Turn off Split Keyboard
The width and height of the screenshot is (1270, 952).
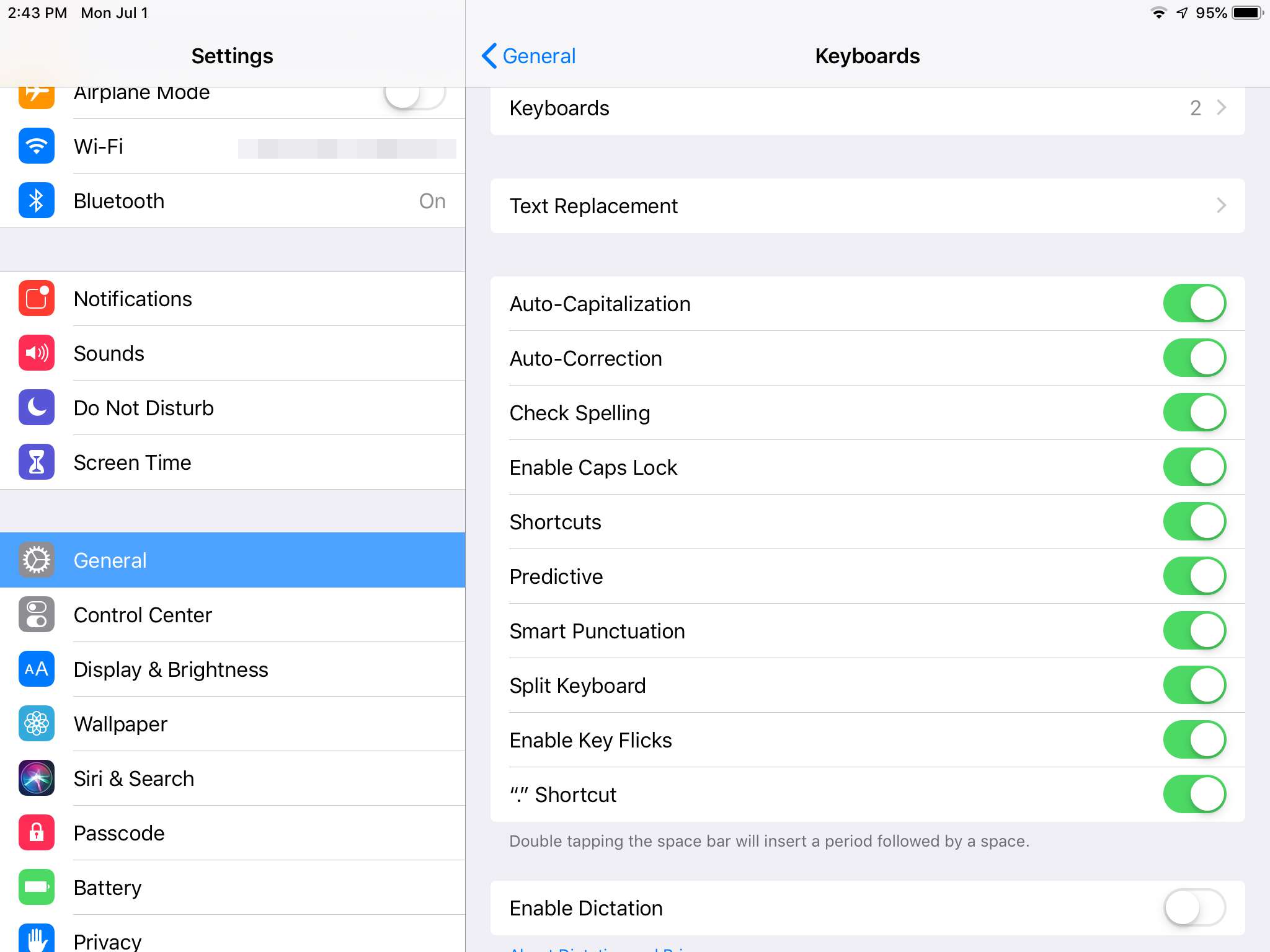(x=1194, y=685)
